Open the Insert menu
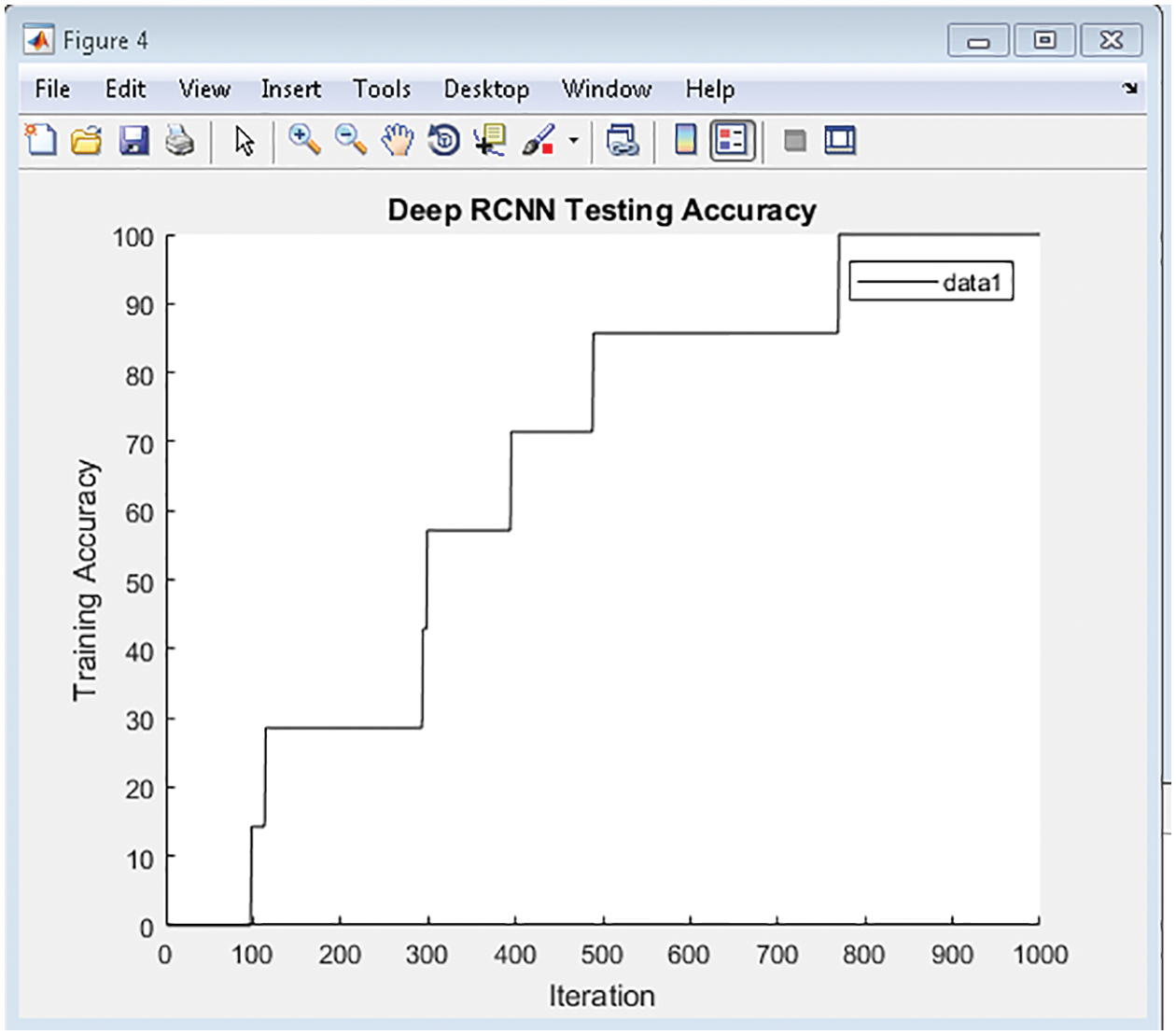1176x1035 pixels. coord(290,89)
